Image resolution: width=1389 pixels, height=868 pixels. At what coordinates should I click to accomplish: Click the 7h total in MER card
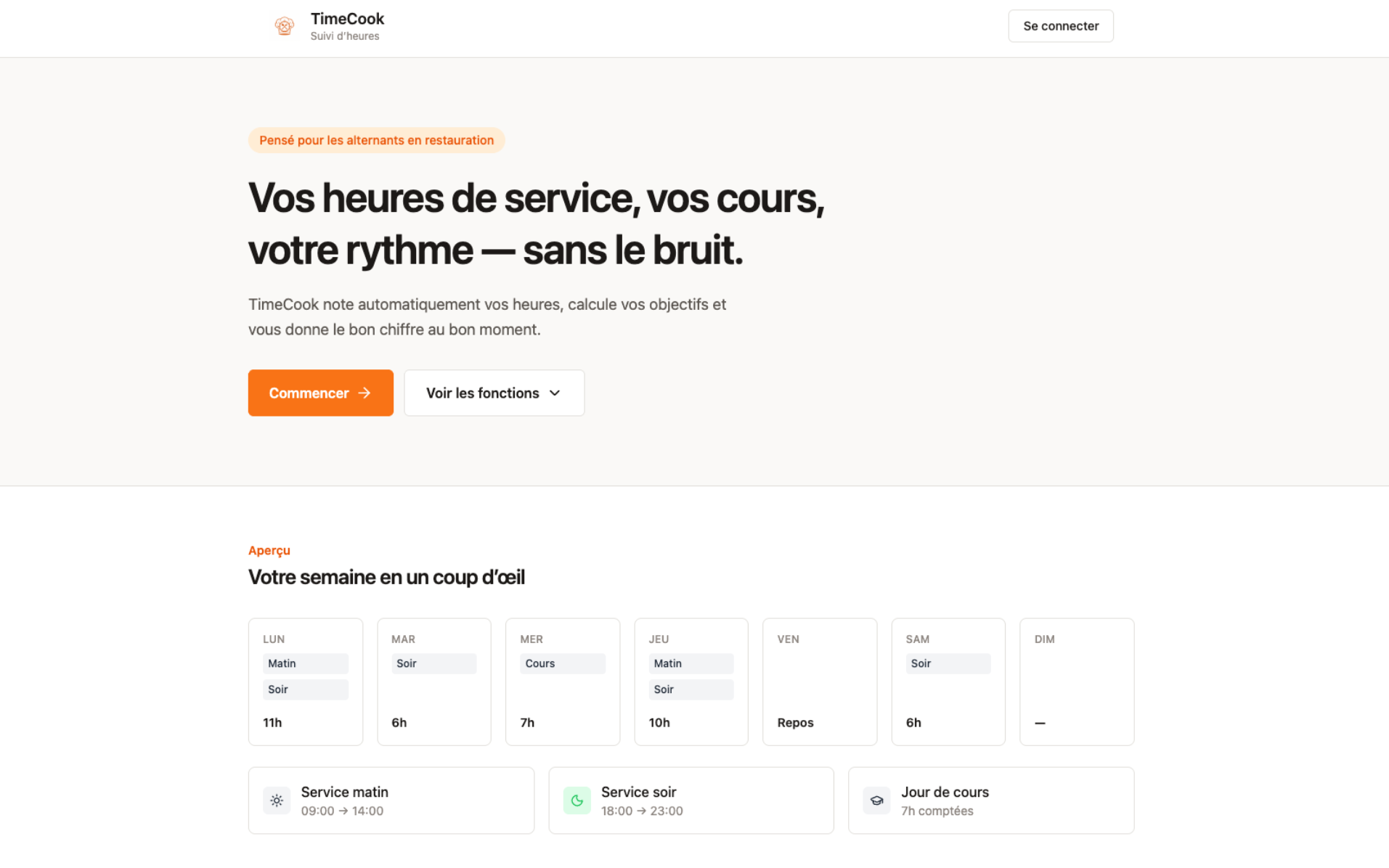click(527, 723)
